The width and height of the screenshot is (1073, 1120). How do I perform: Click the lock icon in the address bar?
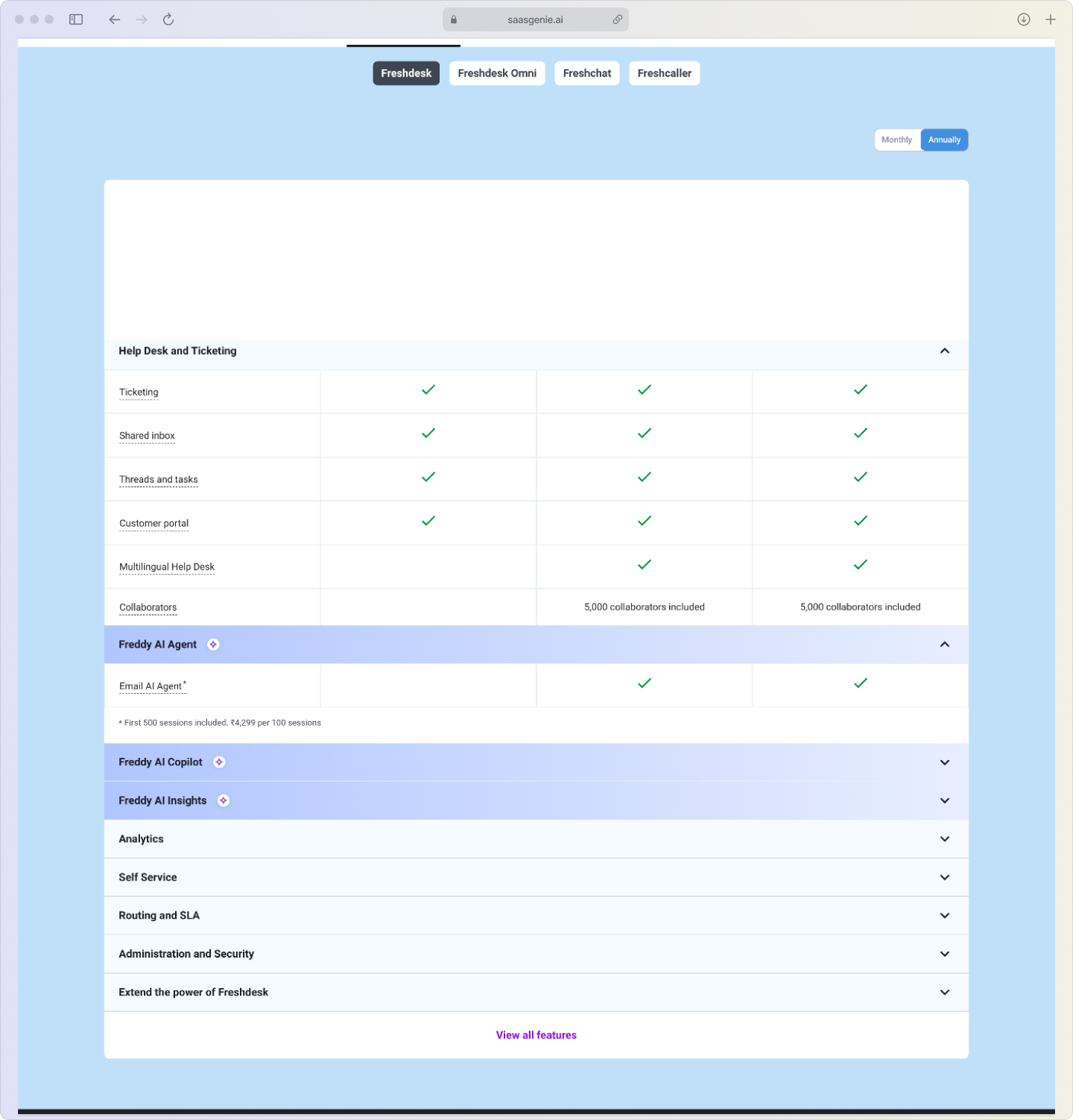pos(454,19)
